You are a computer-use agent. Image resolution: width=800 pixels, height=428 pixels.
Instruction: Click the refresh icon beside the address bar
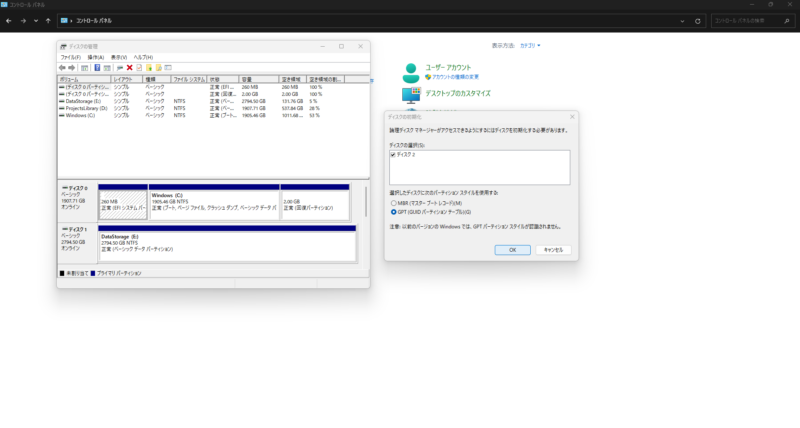coord(697,21)
